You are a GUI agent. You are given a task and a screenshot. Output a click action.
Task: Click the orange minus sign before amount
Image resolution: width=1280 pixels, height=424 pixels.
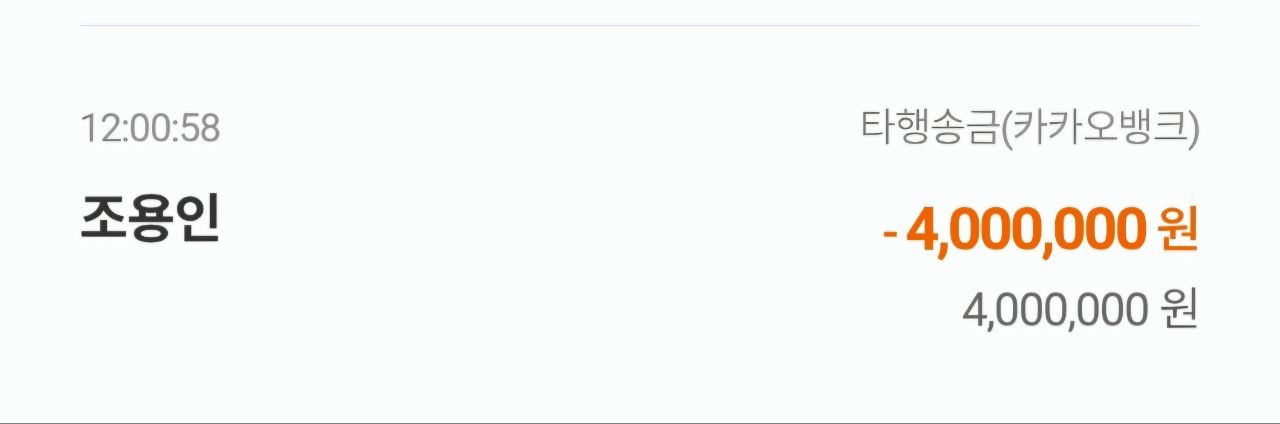[890, 234]
